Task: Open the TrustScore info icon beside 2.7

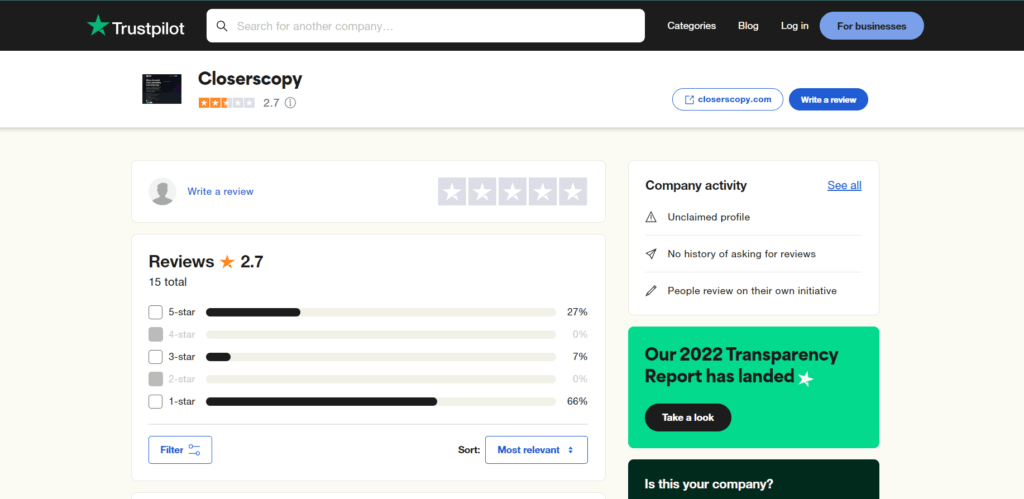Action: pos(291,103)
